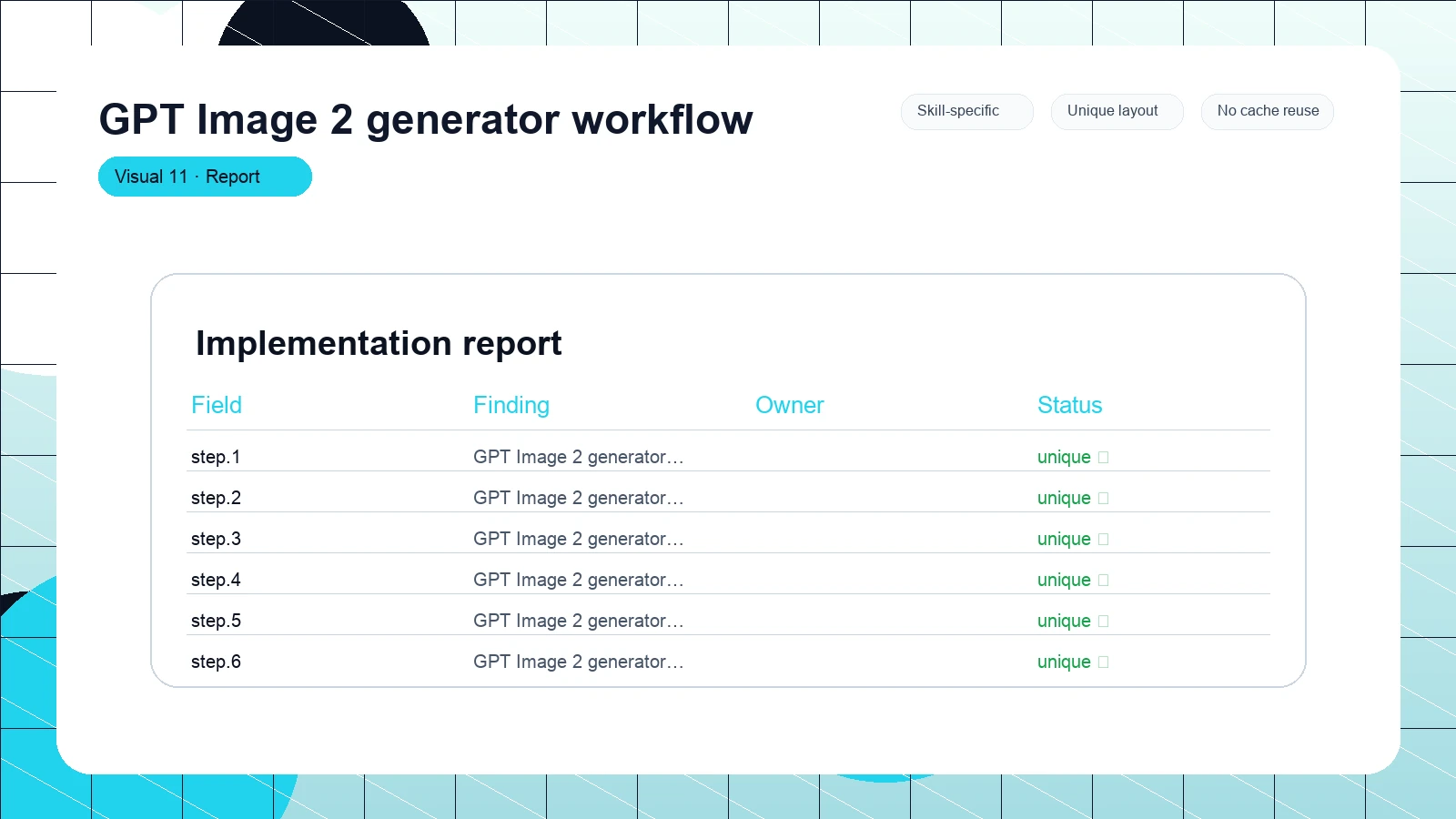Image resolution: width=1456 pixels, height=819 pixels.
Task: Click the No cache reuse pill
Action: pyautogui.click(x=1267, y=111)
